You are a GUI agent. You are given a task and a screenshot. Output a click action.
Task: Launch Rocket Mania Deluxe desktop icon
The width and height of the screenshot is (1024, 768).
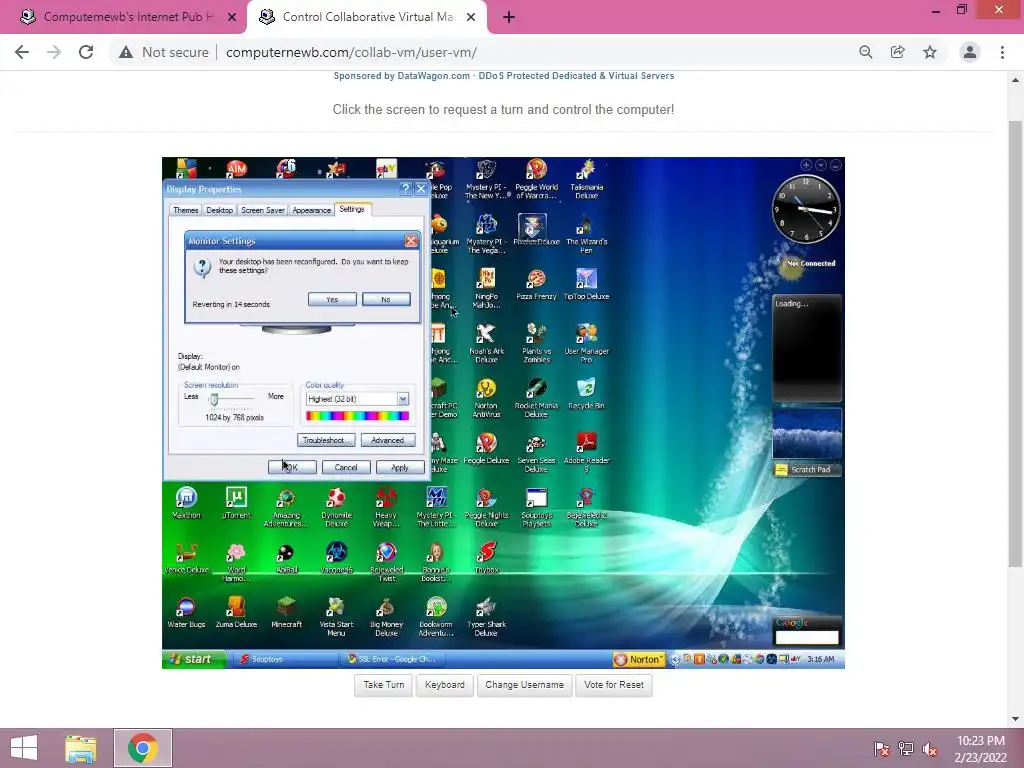[536, 397]
